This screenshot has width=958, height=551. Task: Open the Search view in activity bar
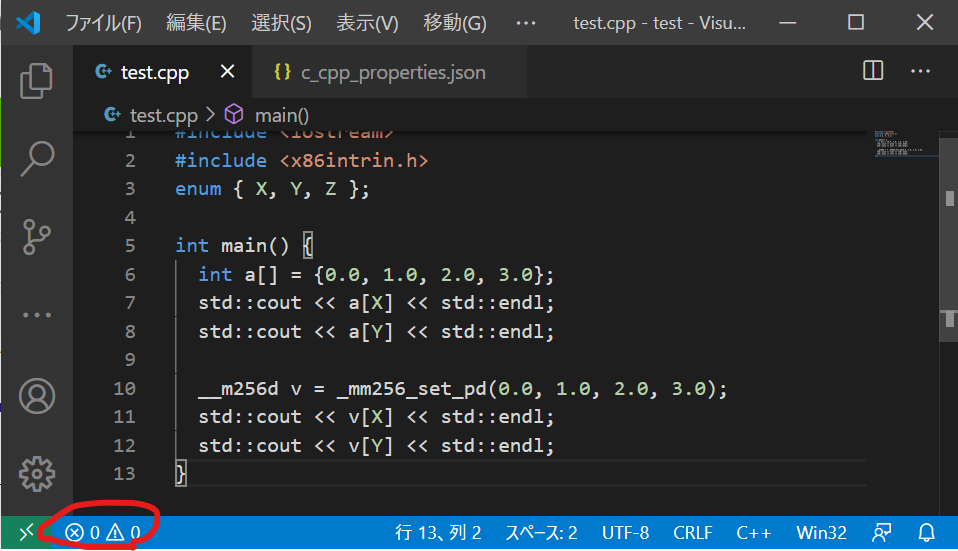(x=37, y=157)
